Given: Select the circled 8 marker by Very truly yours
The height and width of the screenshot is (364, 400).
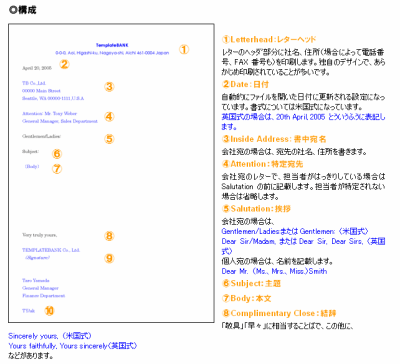Looking at the screenshot, I should [x=109, y=236].
